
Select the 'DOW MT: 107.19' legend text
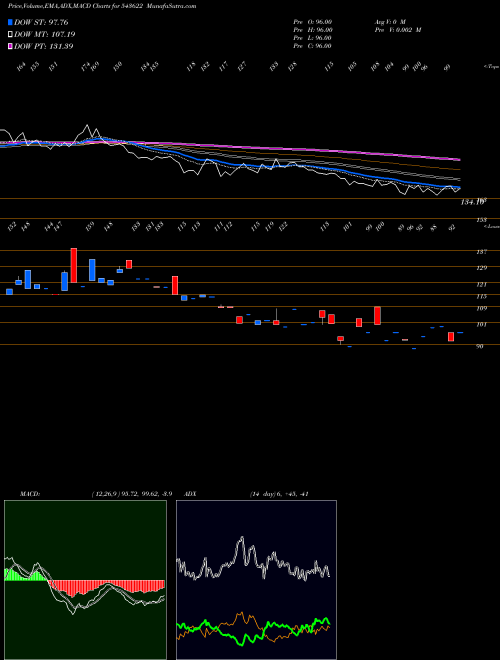pos(45,35)
